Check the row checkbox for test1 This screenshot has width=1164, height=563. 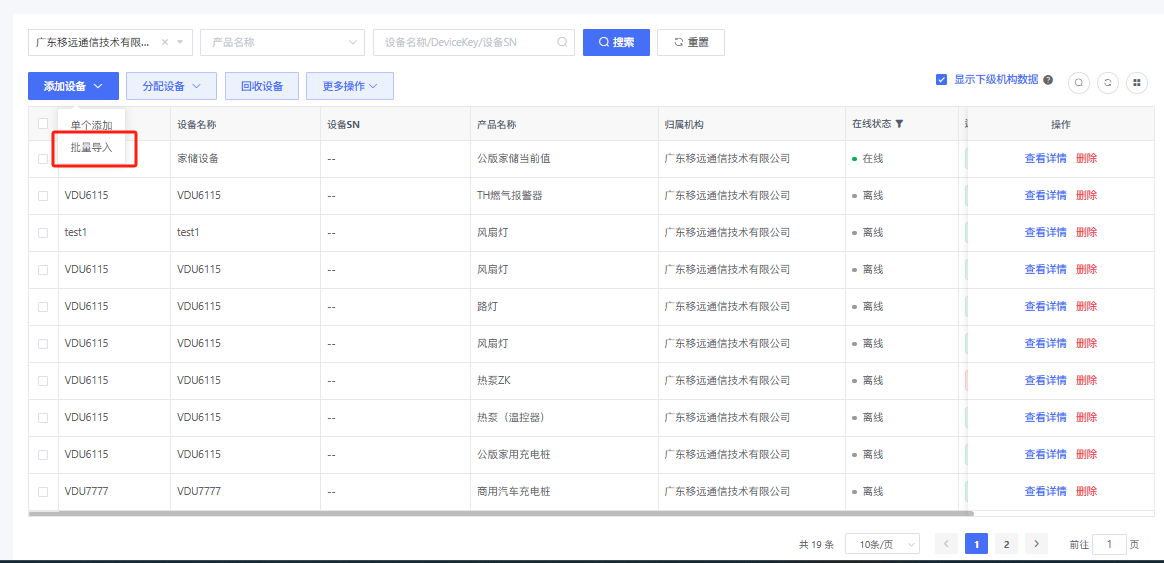click(43, 233)
